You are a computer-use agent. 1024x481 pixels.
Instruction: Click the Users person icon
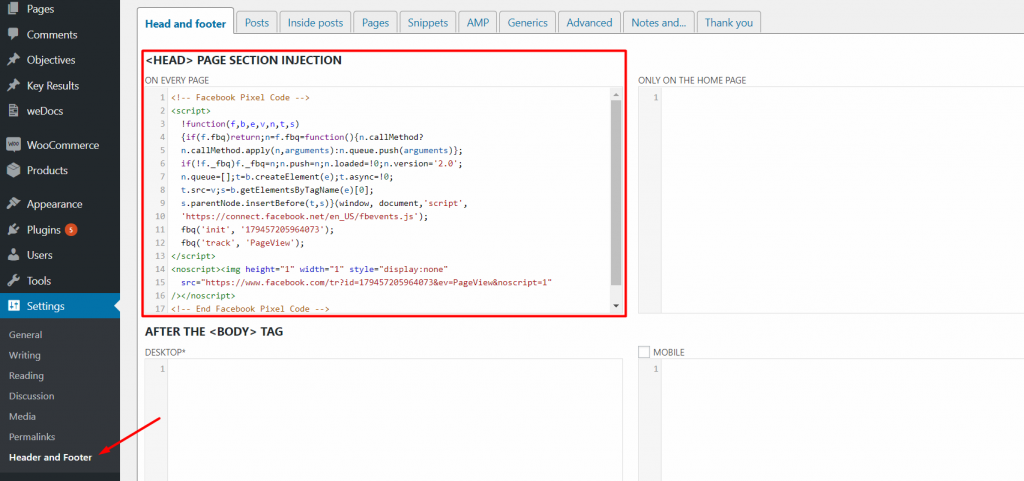click(x=13, y=255)
